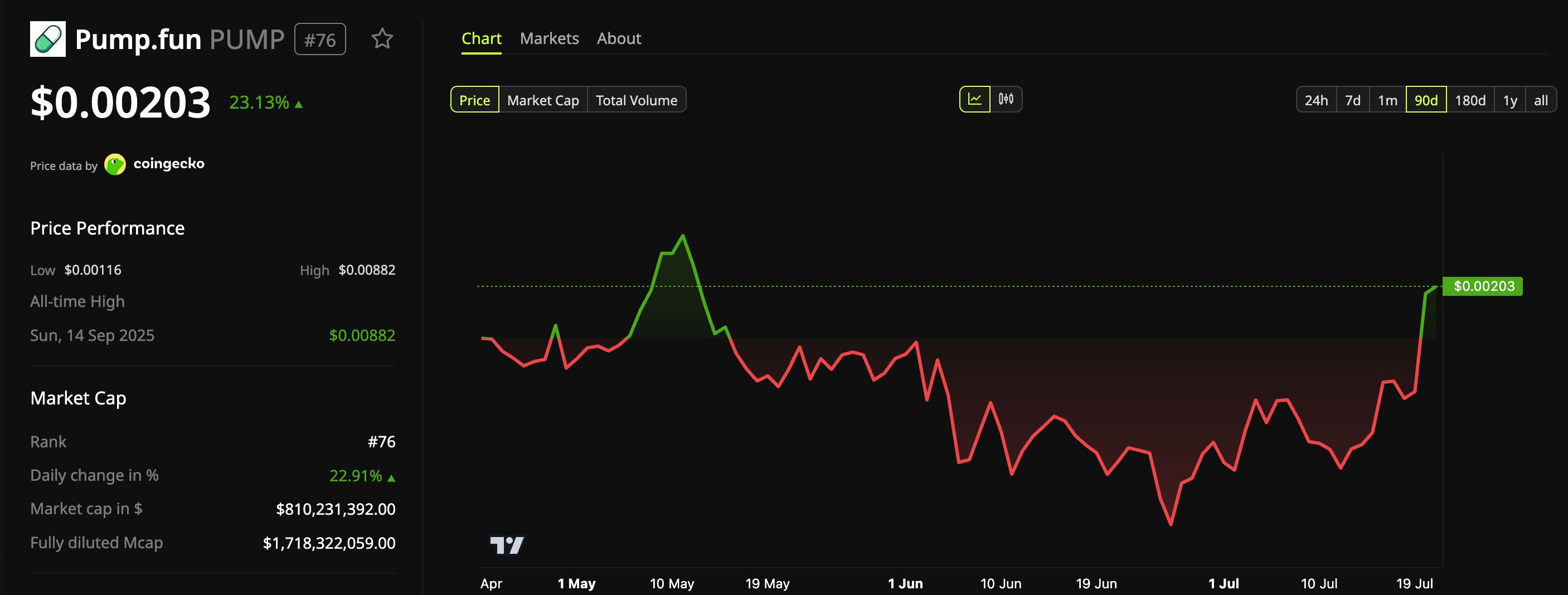
Task: Click the $0.00203 price label on chart
Action: [1483, 286]
